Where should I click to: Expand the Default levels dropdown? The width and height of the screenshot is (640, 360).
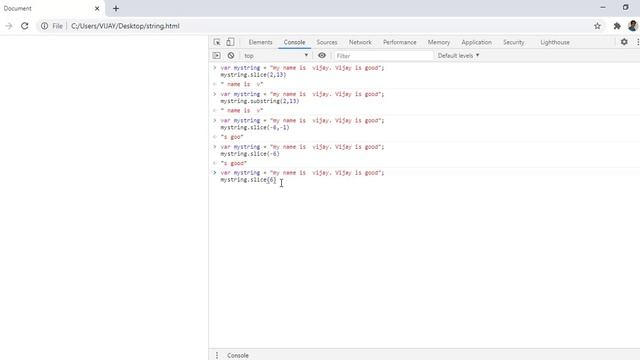pyautogui.click(x=458, y=56)
